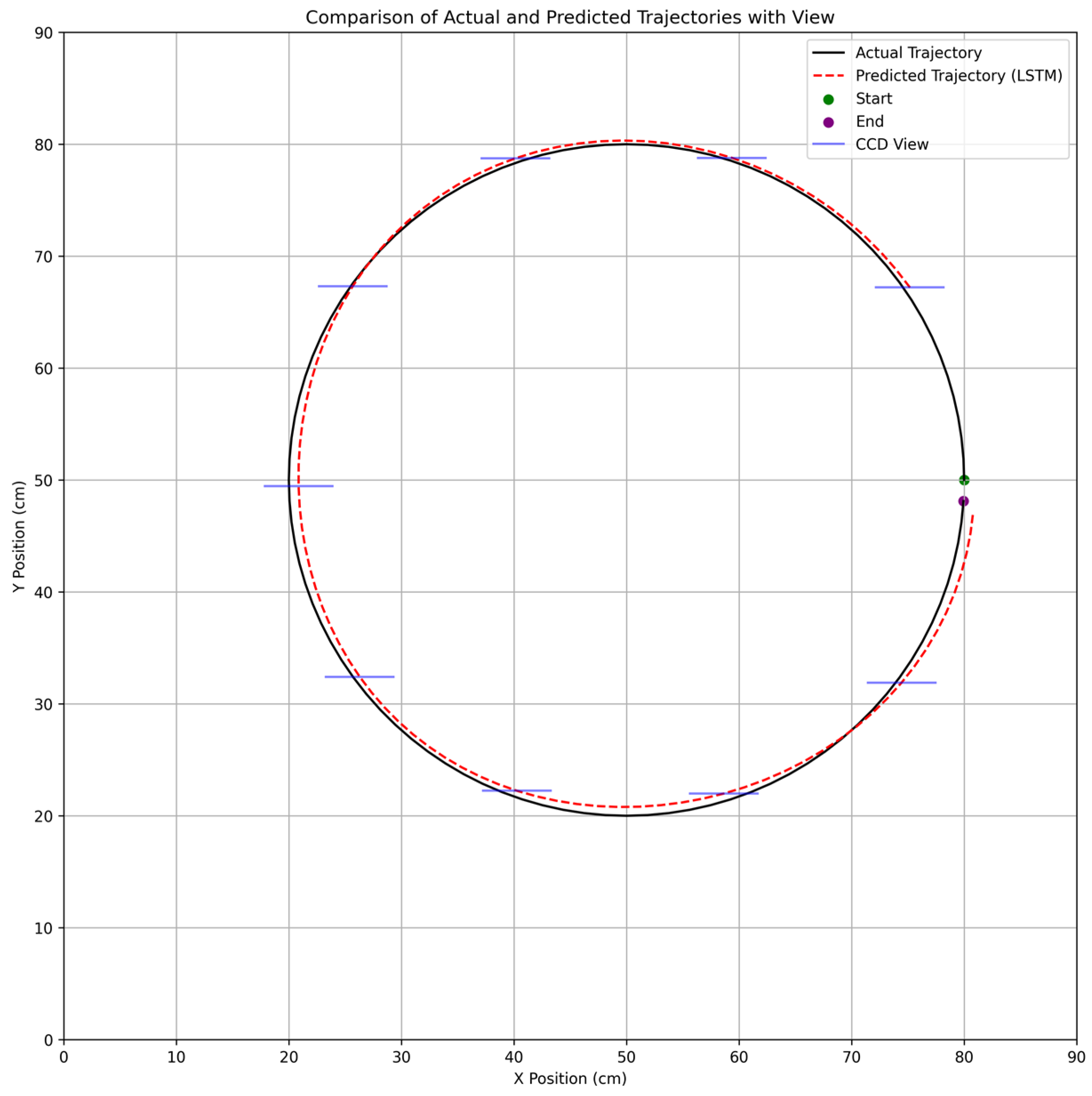Select the 'Predicted Trajectory (LSTM)' legend label
This screenshot has height=1096, width=1092.
pyautogui.click(x=959, y=76)
